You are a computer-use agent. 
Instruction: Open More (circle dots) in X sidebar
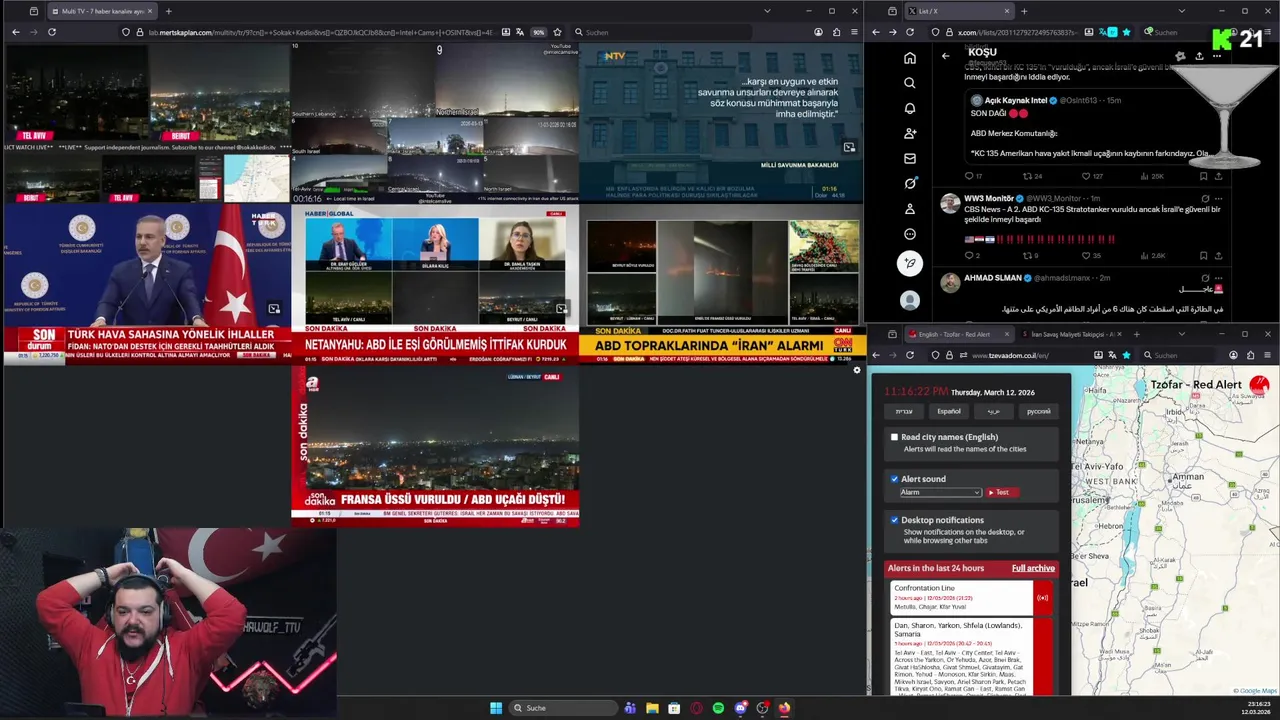coord(909,234)
